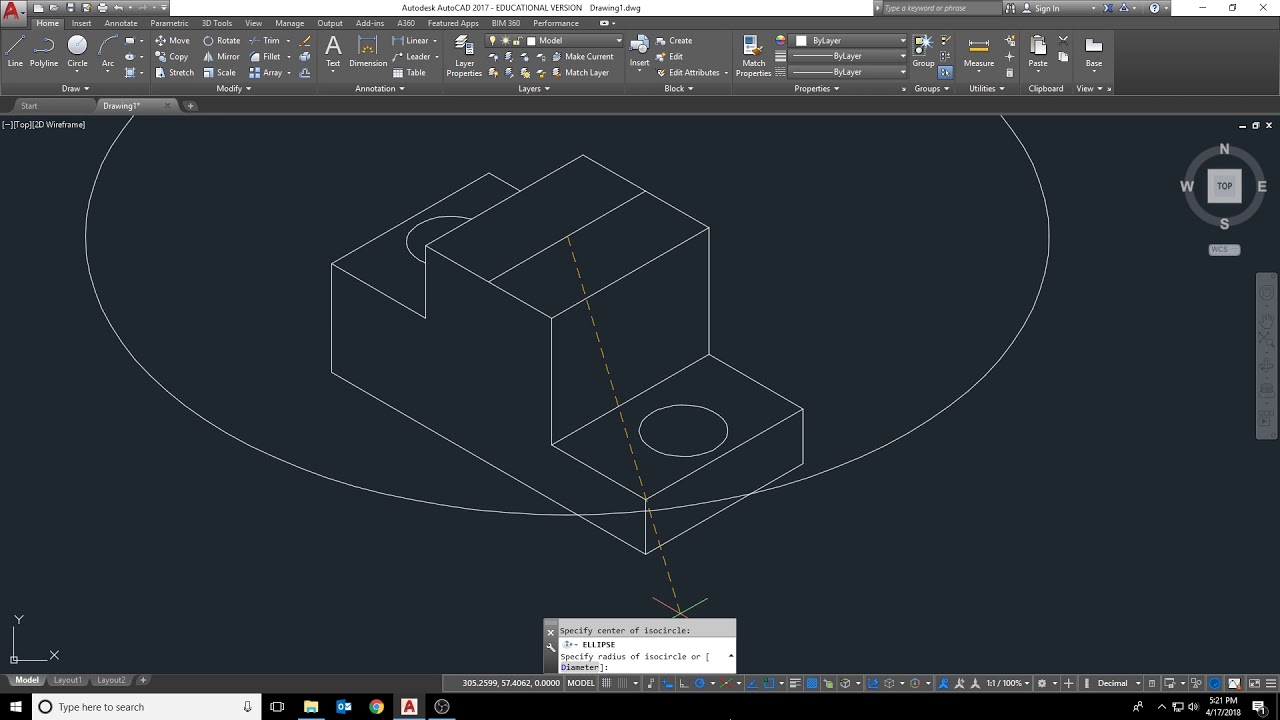The image size is (1280, 720).
Task: Click Paste in Clipboard panel
Action: (x=1038, y=51)
